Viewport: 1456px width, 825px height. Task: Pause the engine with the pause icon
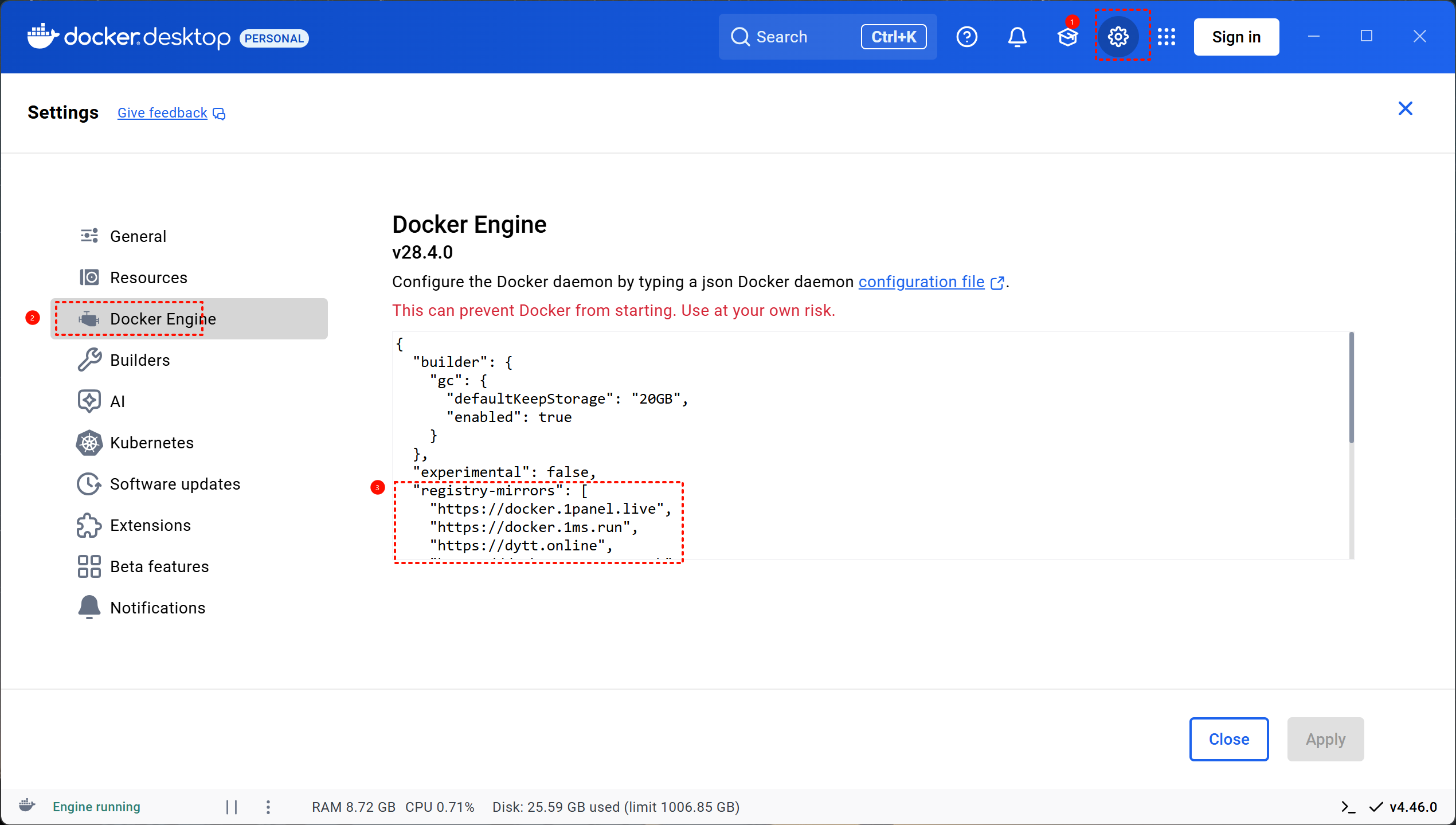tap(232, 807)
